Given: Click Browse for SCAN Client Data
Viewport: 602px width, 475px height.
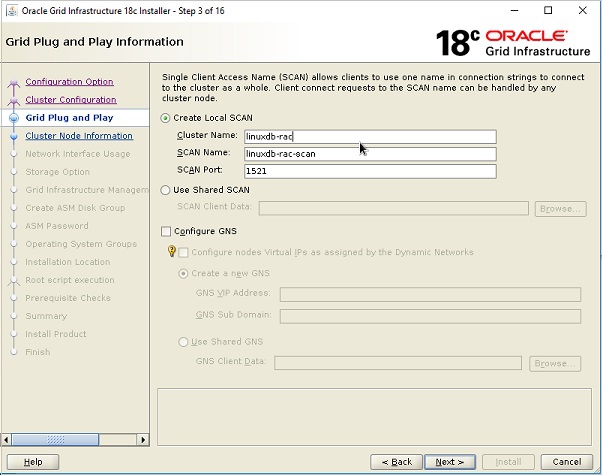Looking at the screenshot, I should [561, 209].
